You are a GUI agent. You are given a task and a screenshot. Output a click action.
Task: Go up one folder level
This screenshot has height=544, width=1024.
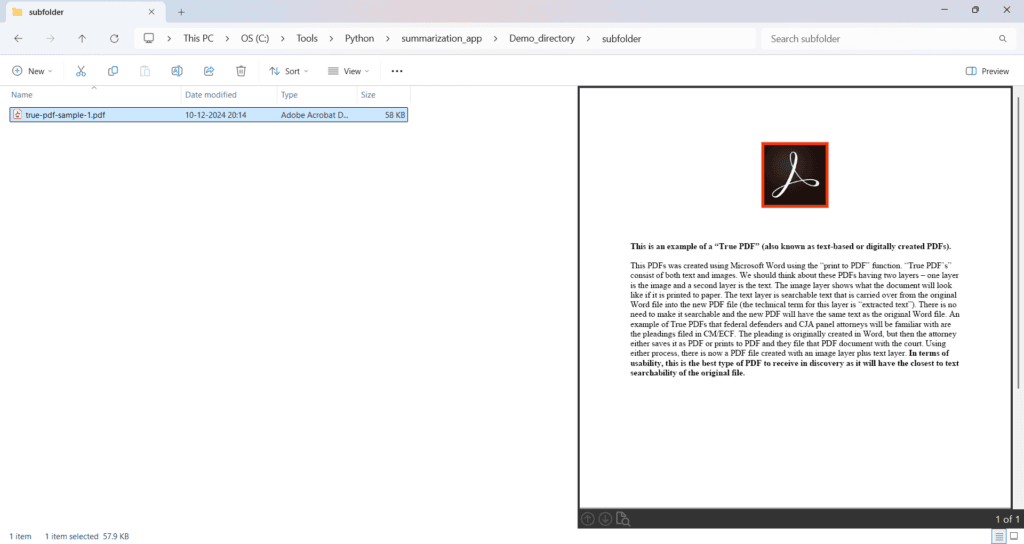82,39
